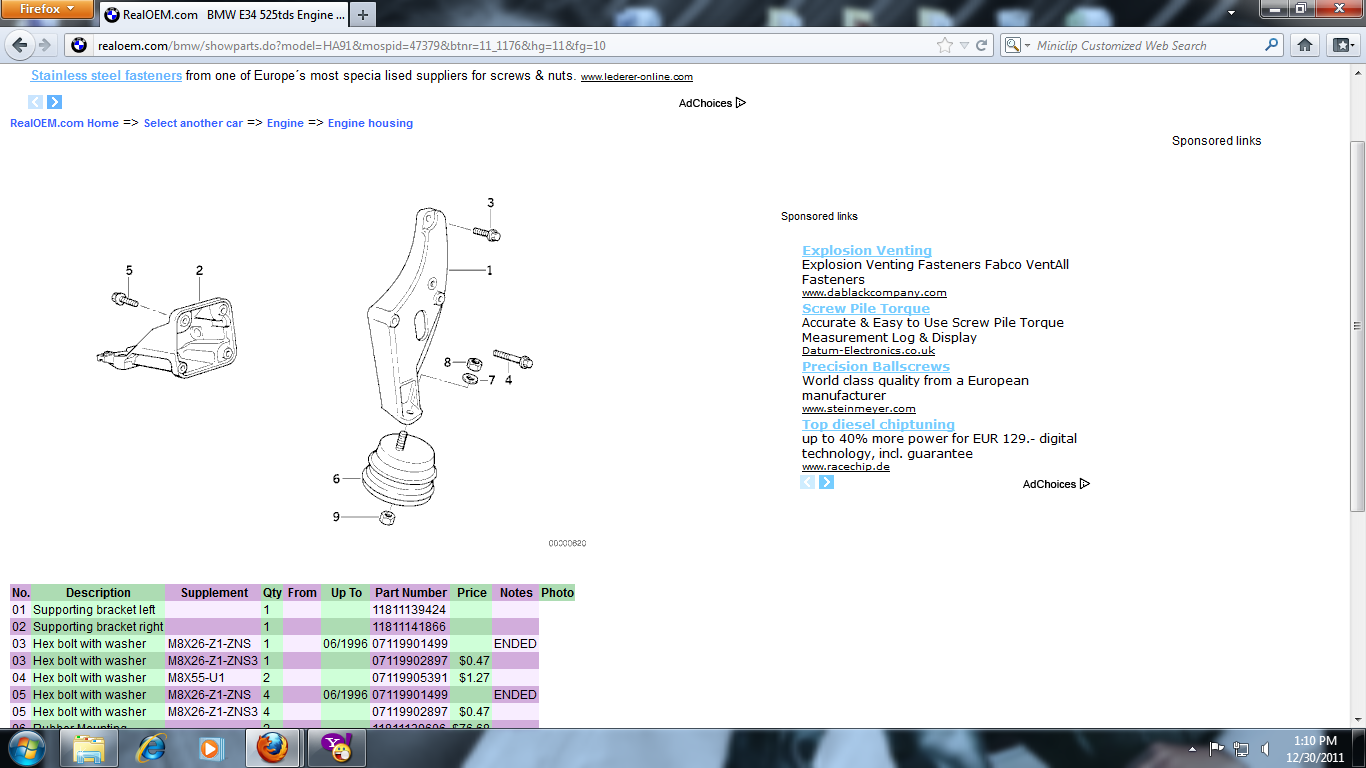Image resolution: width=1366 pixels, height=768 pixels.
Task: Open a new tab with the plus button
Action: [x=362, y=15]
